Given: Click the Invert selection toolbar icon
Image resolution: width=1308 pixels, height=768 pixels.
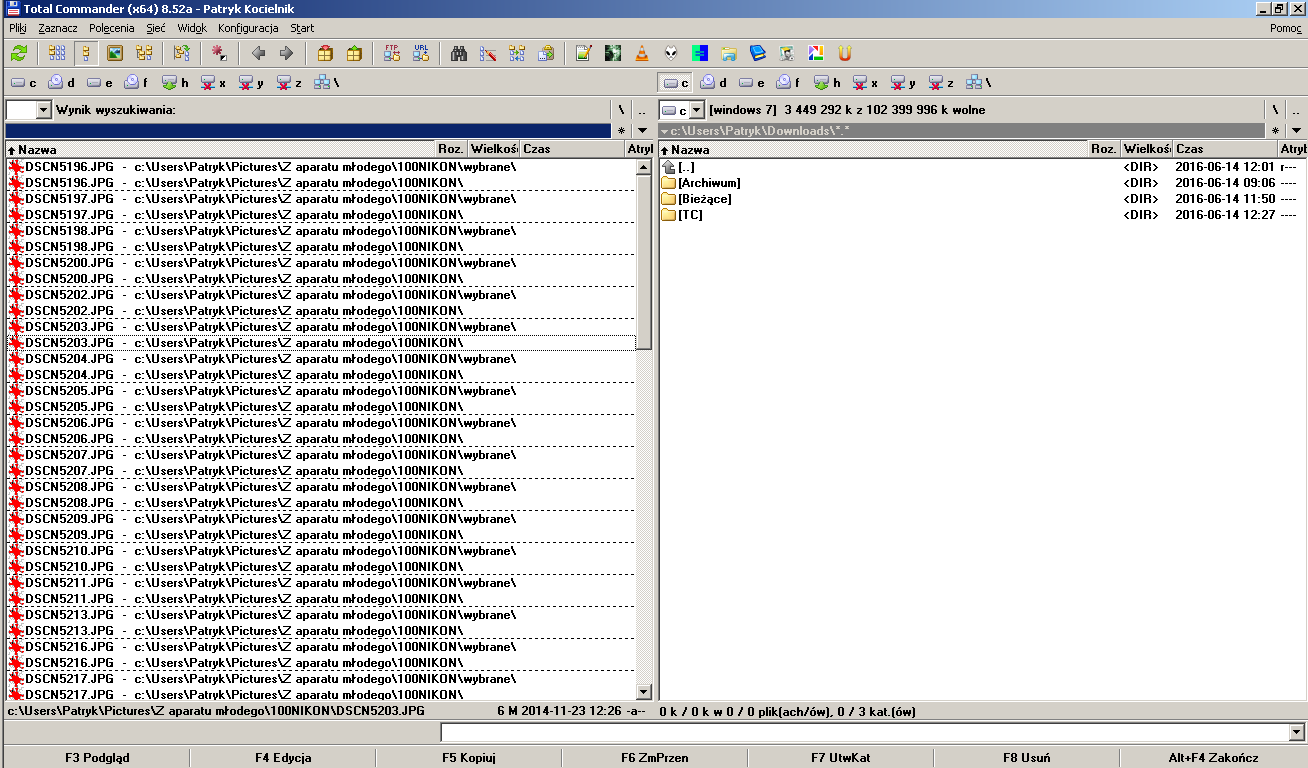Looking at the screenshot, I should click(x=220, y=53).
